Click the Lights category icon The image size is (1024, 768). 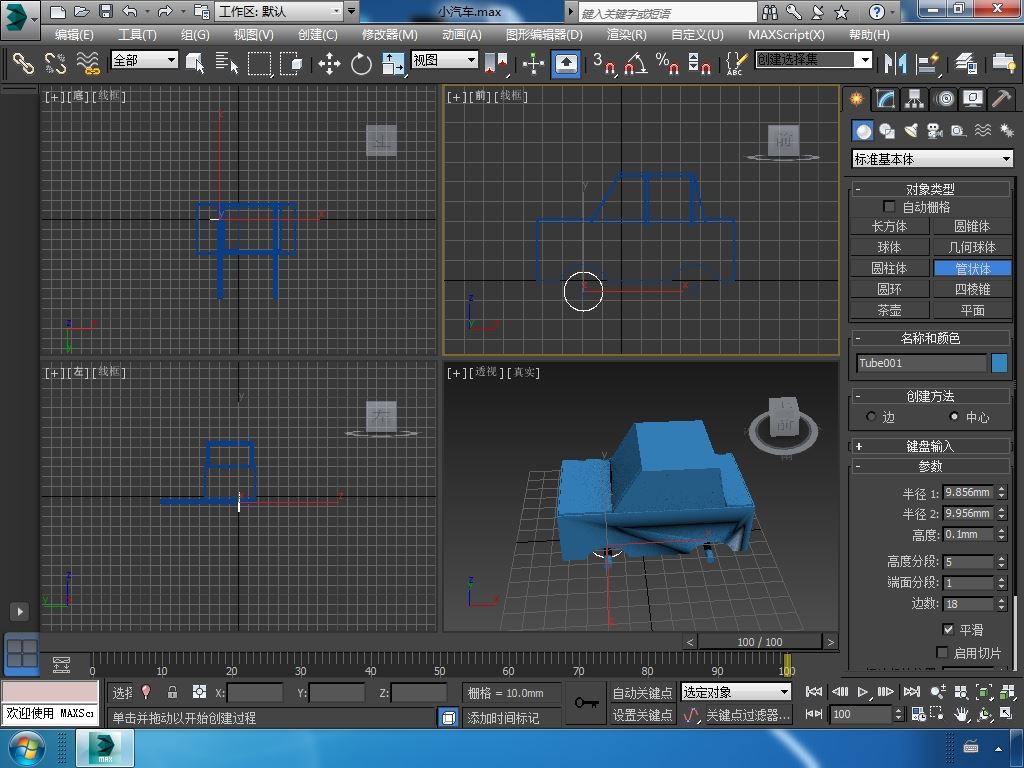point(911,131)
